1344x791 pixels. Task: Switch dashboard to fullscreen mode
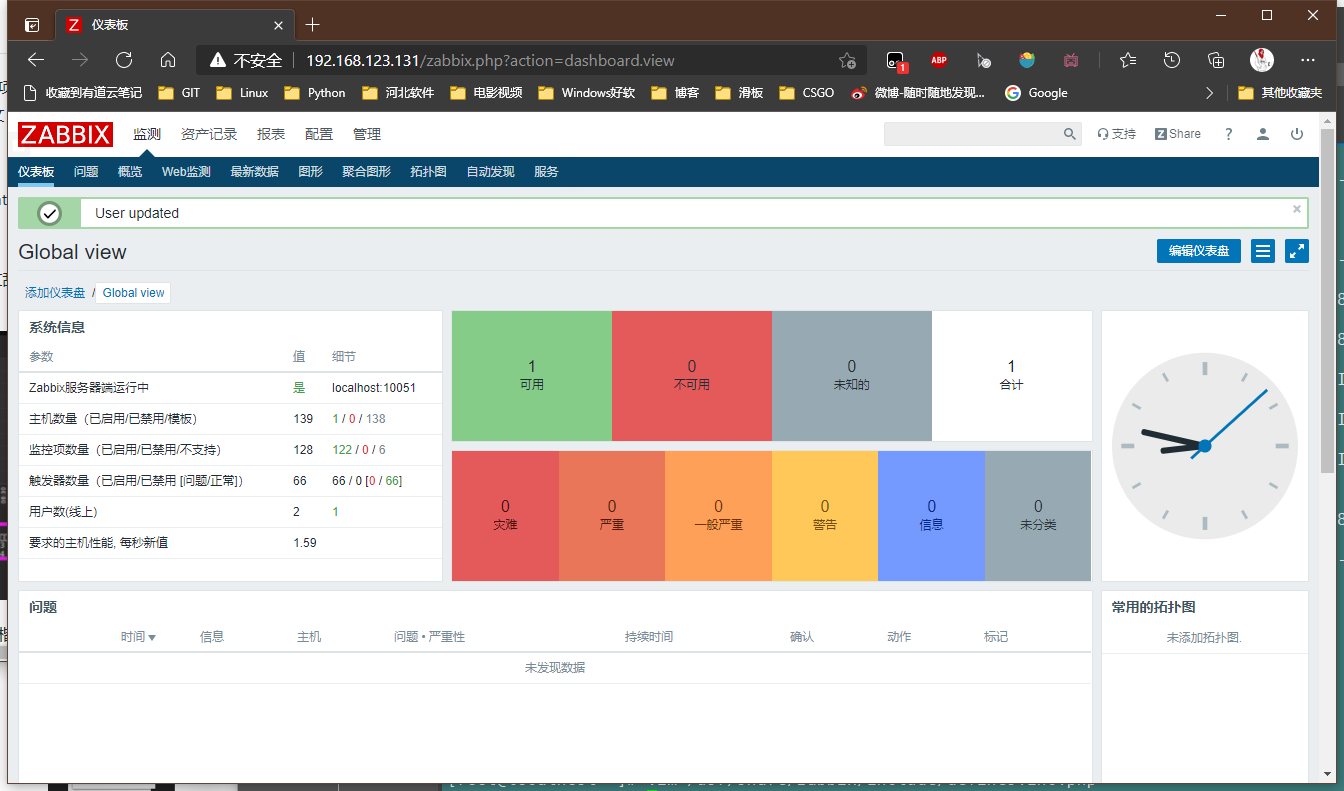tap(1297, 251)
